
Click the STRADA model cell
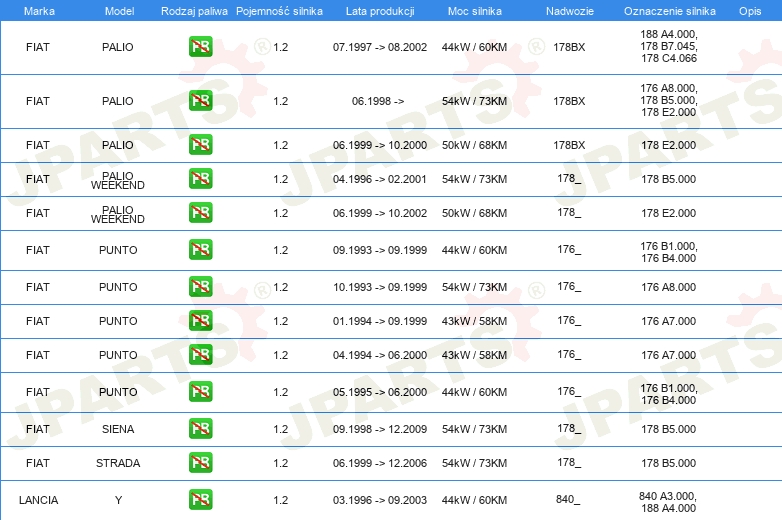[x=118, y=463]
